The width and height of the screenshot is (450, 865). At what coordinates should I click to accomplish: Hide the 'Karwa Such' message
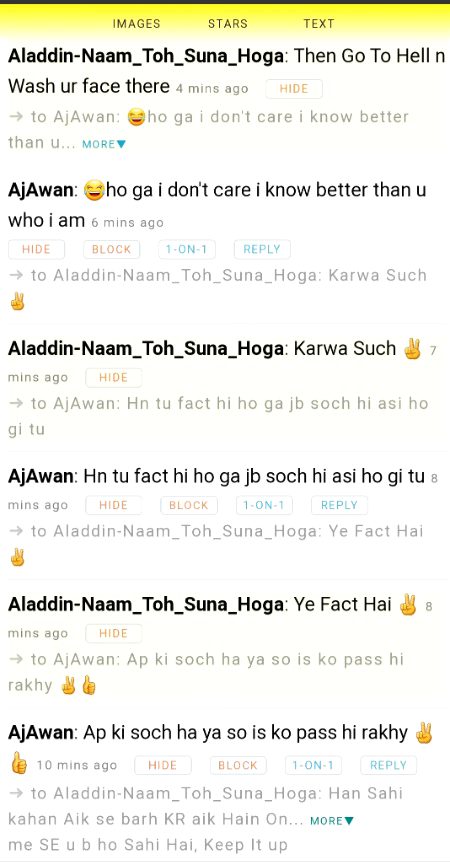coord(114,377)
